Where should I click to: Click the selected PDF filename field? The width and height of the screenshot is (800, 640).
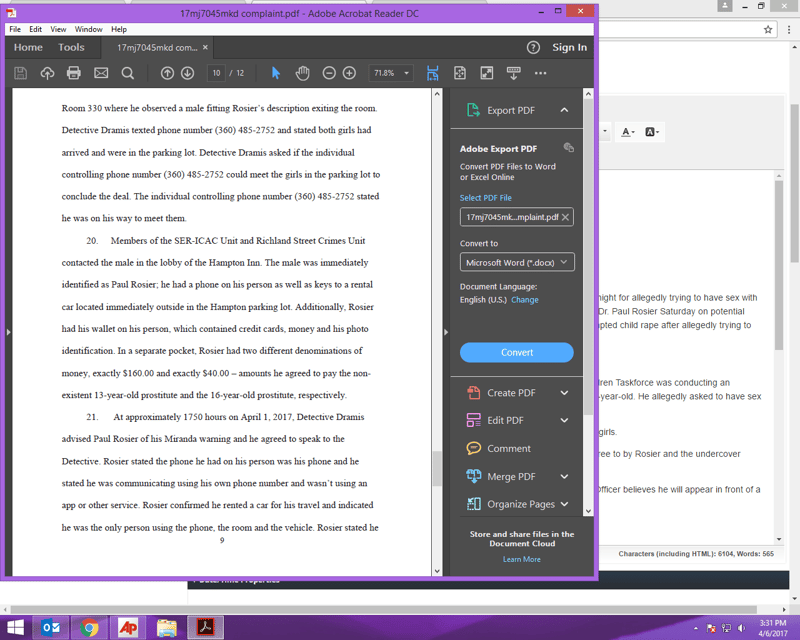[x=517, y=217]
